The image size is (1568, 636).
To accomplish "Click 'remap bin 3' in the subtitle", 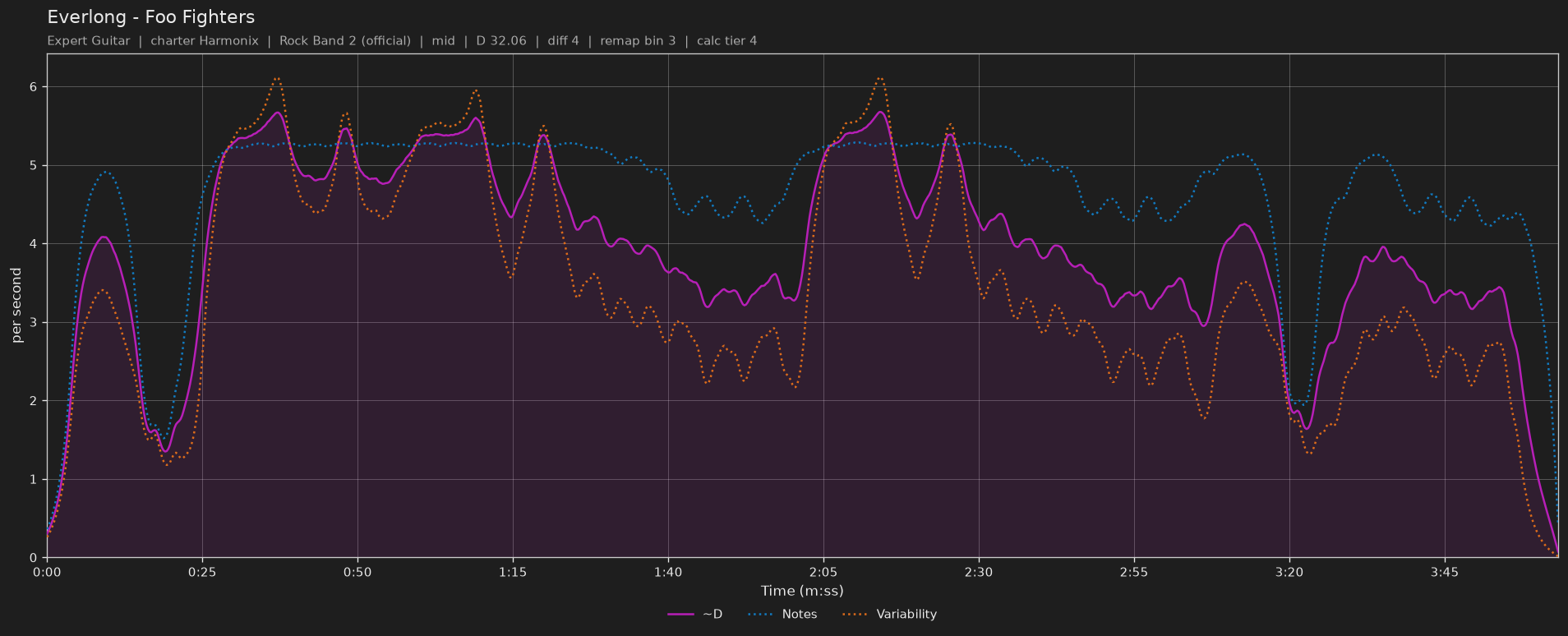I will (638, 41).
